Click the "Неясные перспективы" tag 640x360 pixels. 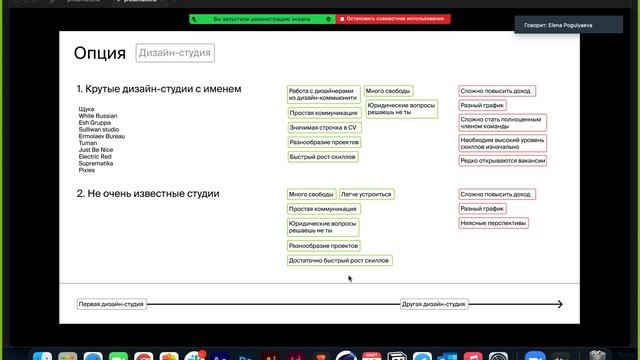493,223
